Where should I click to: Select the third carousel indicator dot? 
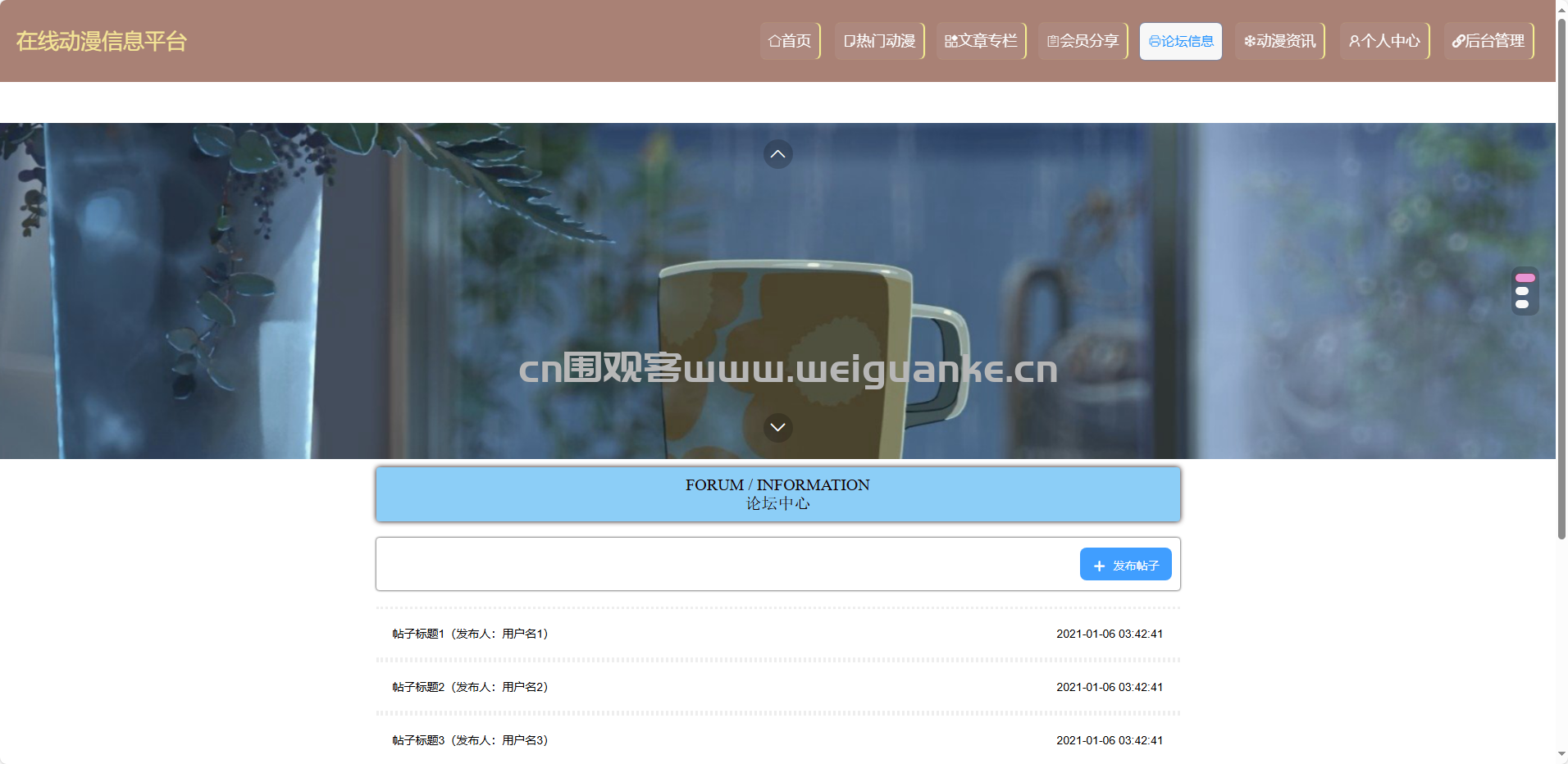tap(1522, 304)
